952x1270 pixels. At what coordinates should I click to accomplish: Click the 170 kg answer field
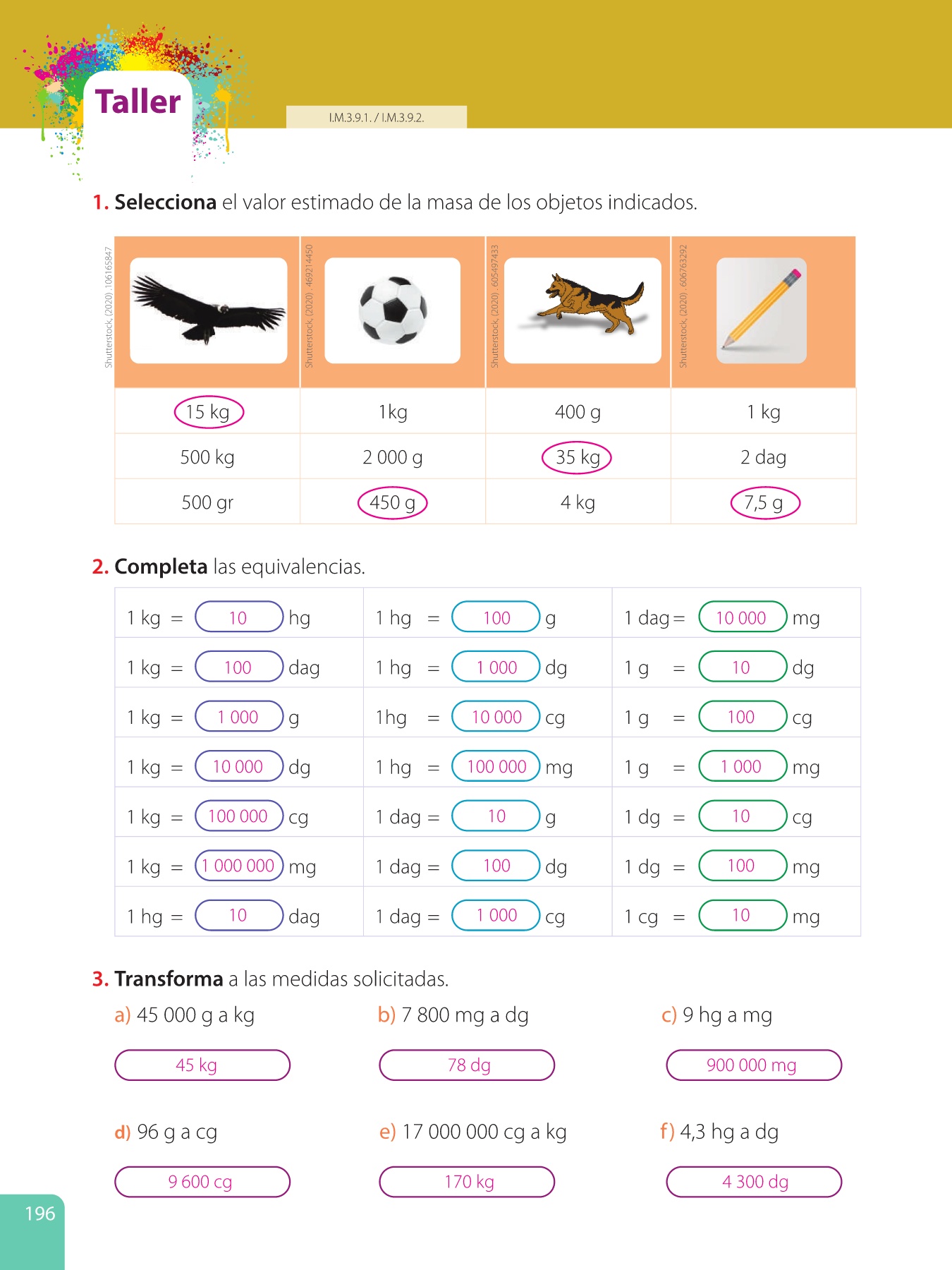click(x=467, y=1182)
